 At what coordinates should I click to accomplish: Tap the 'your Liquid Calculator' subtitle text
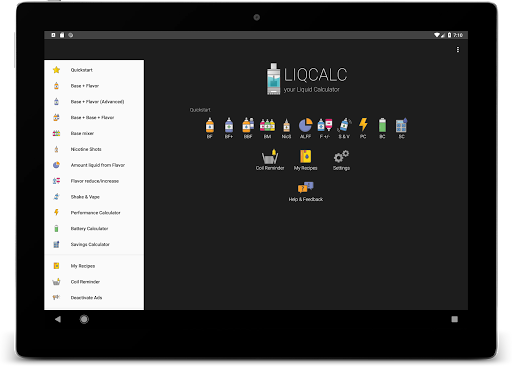[312, 90]
